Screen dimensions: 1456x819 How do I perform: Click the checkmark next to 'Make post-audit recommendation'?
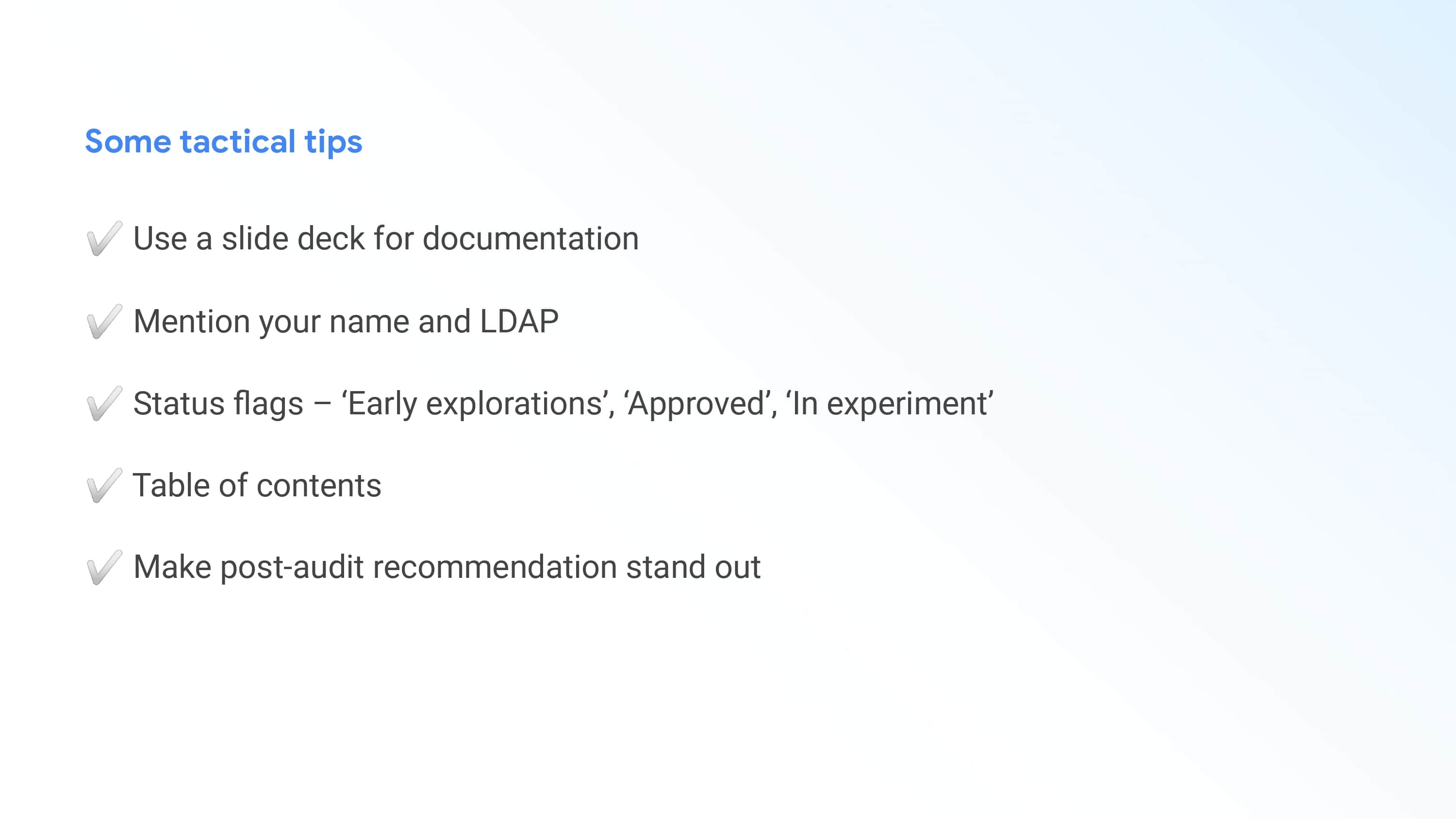(x=104, y=568)
